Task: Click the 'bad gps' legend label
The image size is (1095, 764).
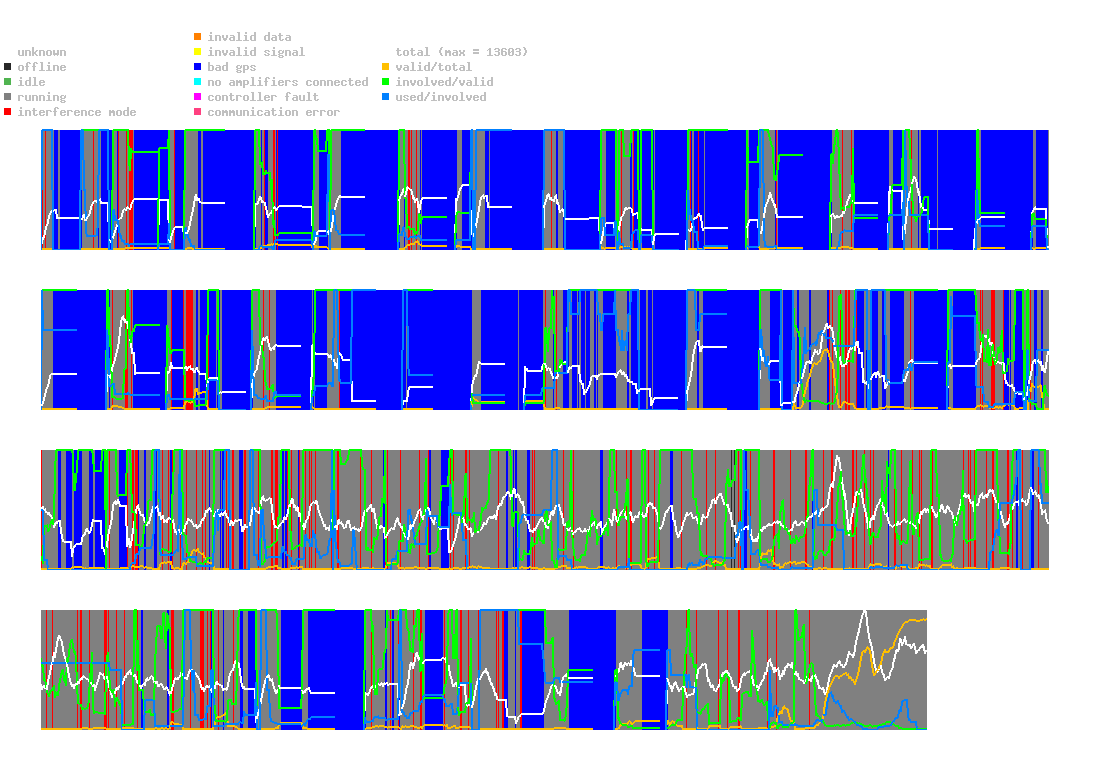Action: 232,67
